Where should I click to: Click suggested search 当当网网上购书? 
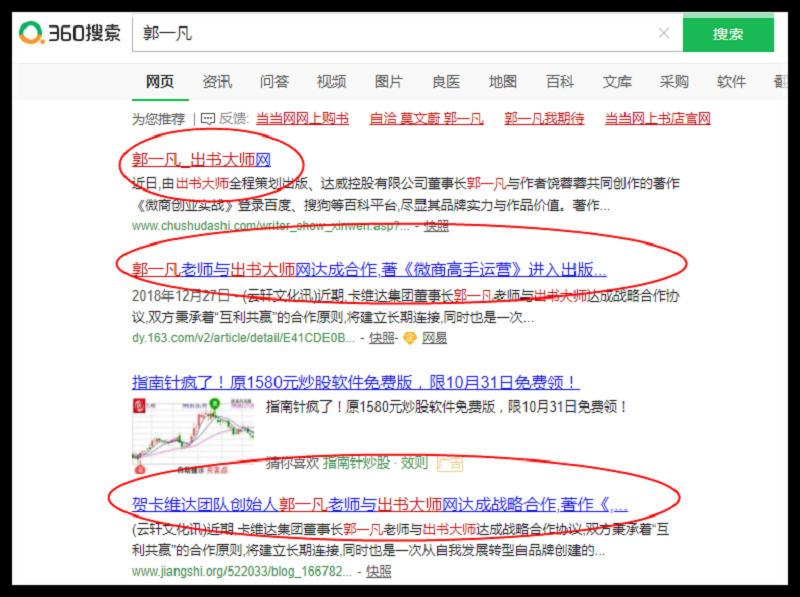tap(302, 118)
